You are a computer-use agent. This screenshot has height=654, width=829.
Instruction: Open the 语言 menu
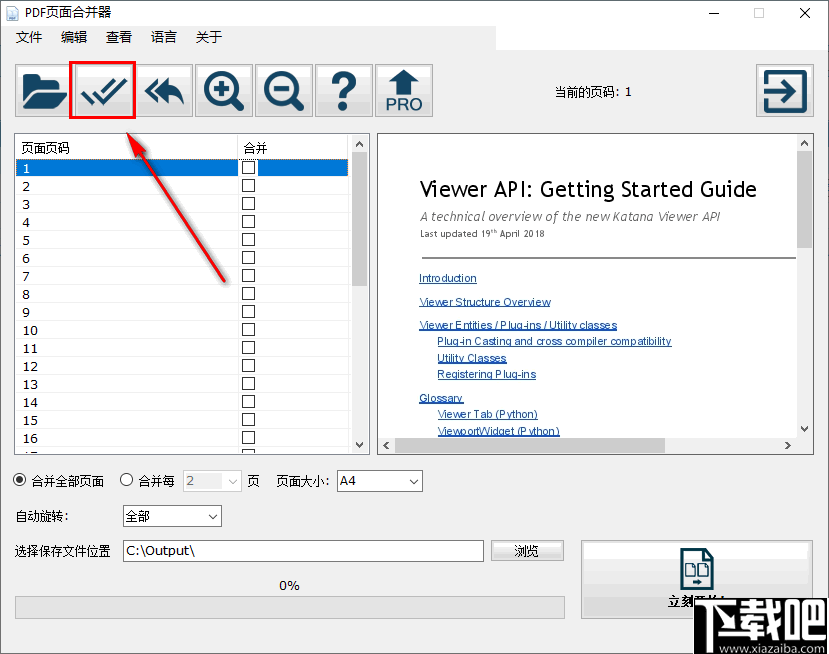pos(164,37)
